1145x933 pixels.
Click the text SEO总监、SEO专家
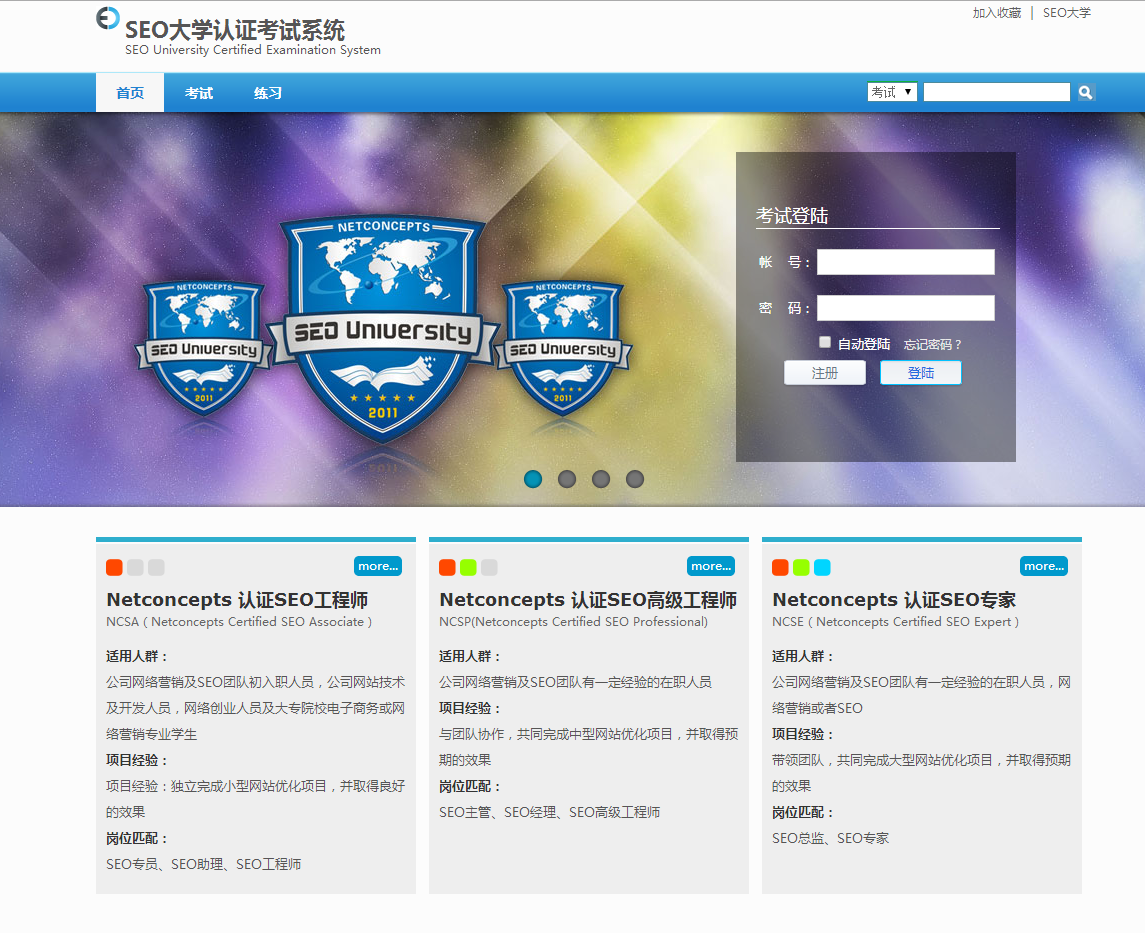tap(830, 839)
